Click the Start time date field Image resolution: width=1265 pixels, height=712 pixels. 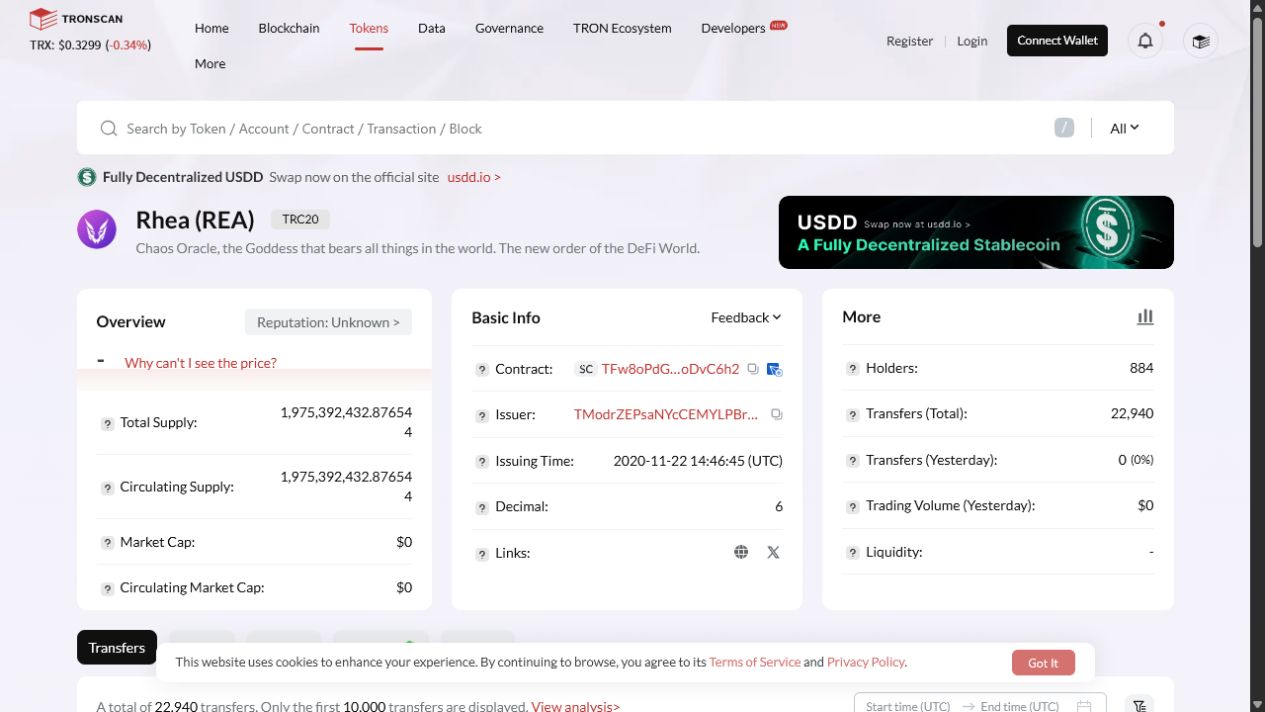(908, 706)
